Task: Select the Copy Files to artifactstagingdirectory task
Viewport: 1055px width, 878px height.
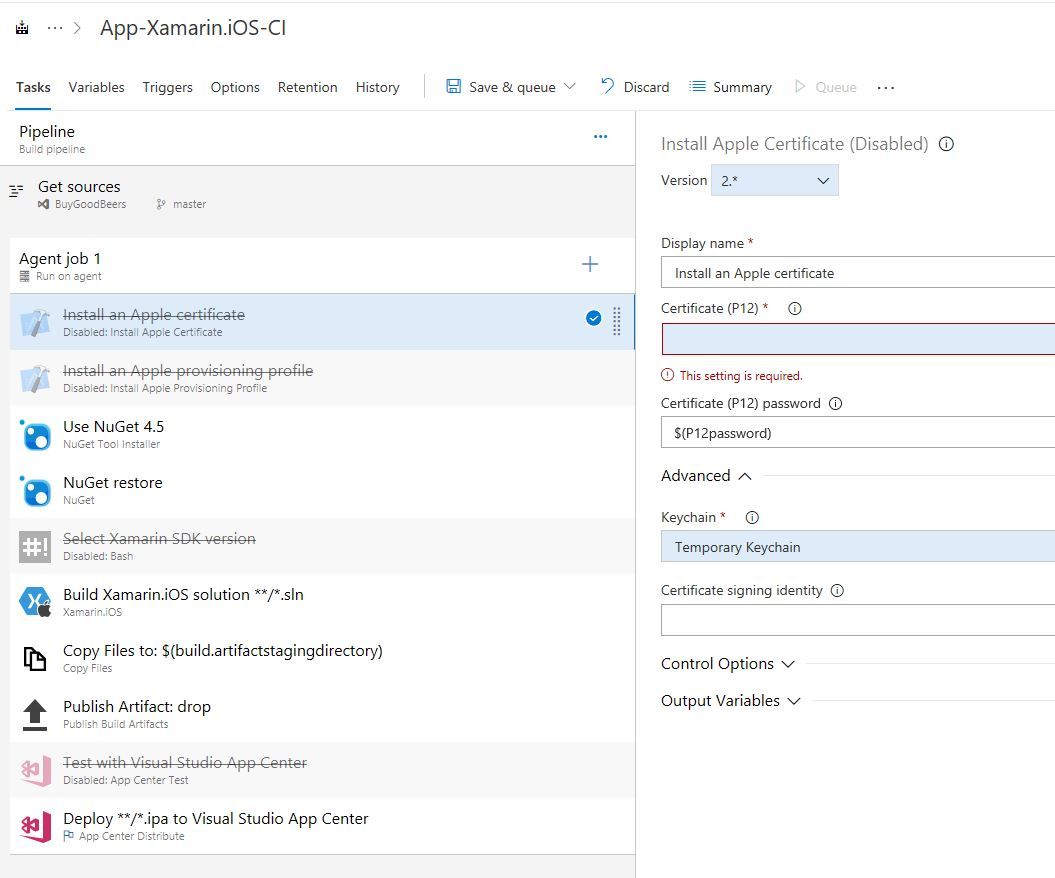Action: (x=322, y=658)
